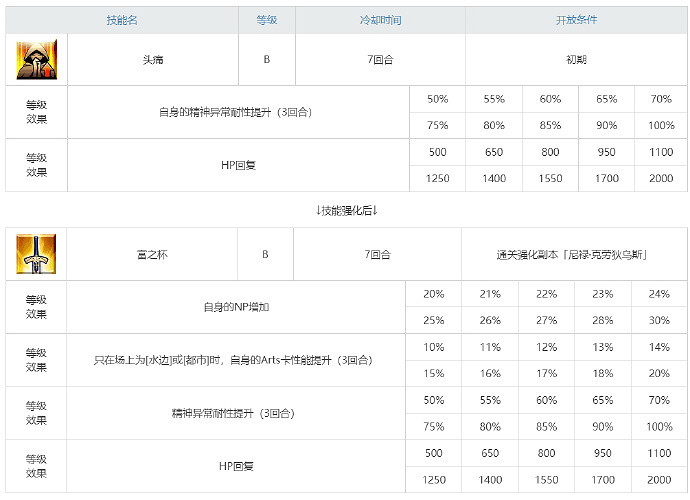Select the [水边]或[都市] Arts卡性能提升 effect text
The image size is (690, 500).
tap(233, 360)
